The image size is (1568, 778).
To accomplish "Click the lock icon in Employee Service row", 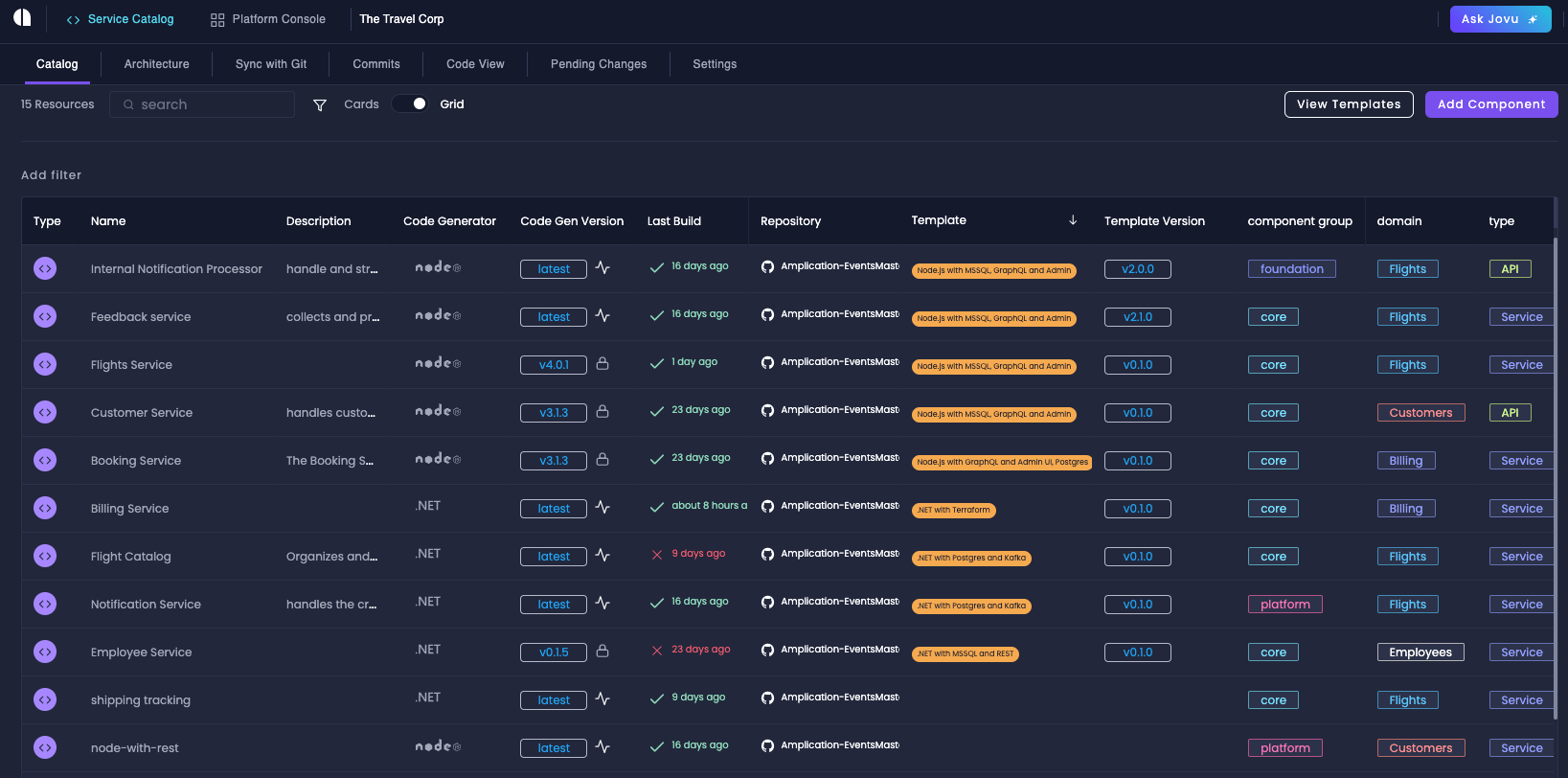I will [602, 652].
